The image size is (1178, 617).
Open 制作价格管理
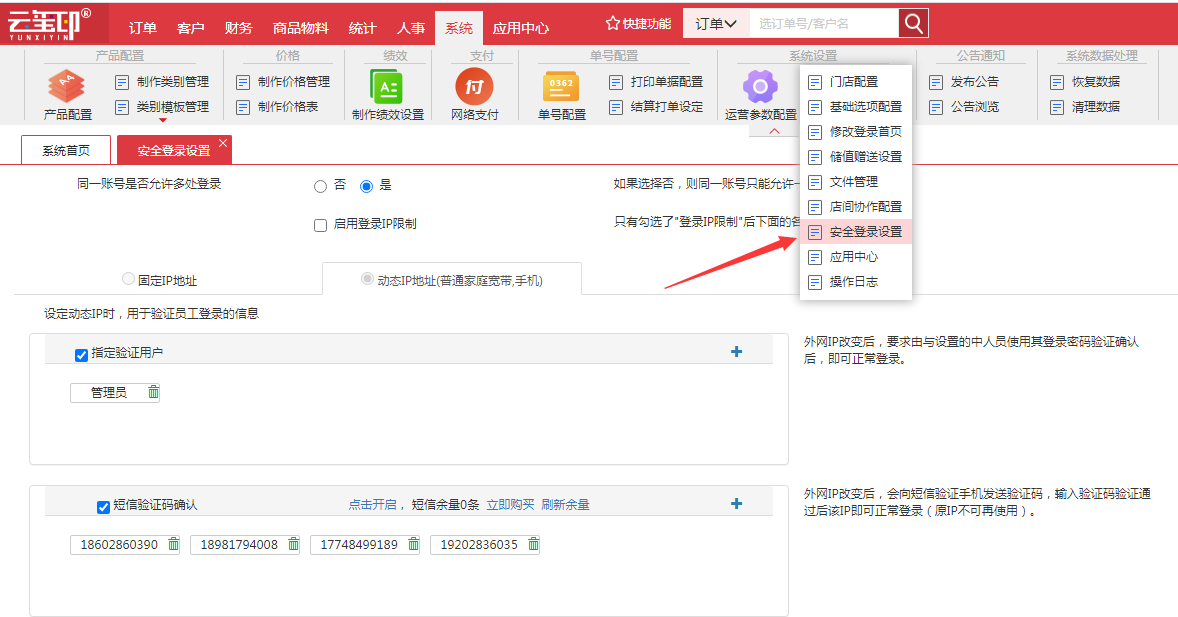click(x=283, y=82)
